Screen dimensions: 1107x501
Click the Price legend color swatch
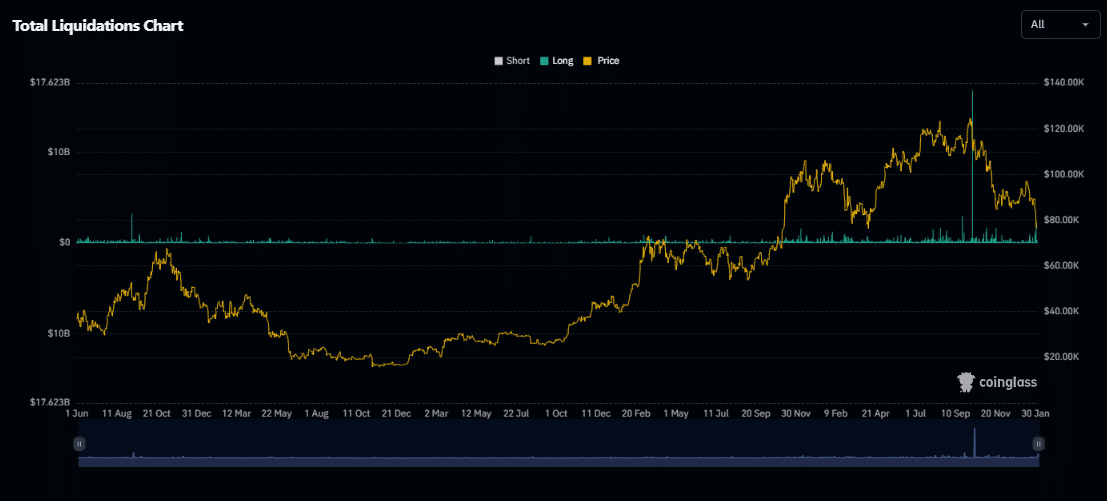(x=588, y=61)
